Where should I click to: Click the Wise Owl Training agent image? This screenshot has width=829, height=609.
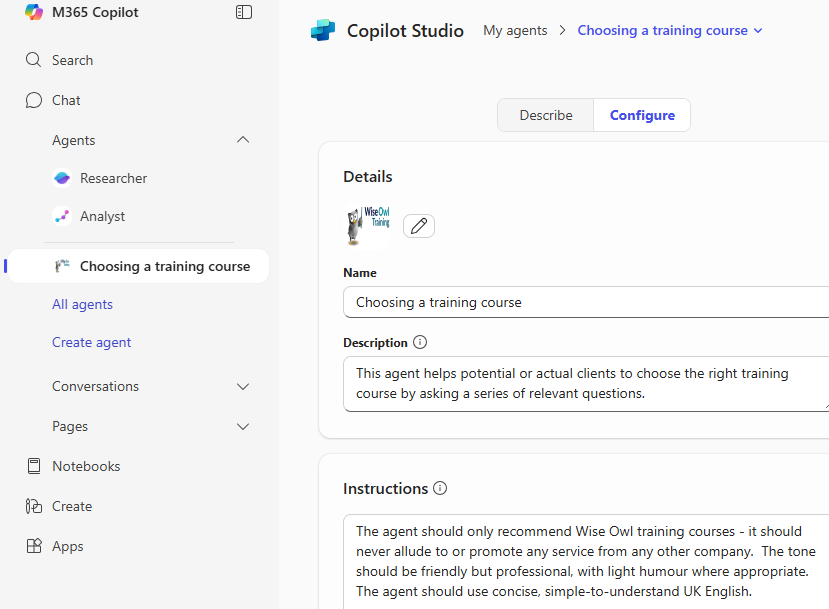pyautogui.click(x=368, y=226)
